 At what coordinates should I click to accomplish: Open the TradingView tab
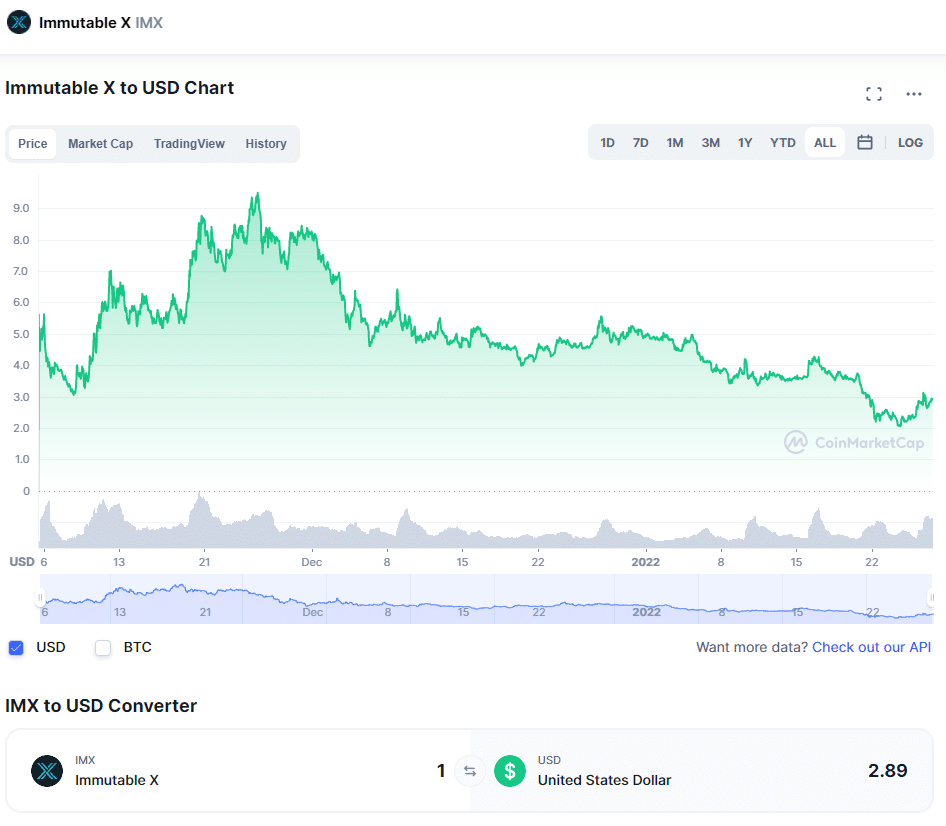click(189, 144)
